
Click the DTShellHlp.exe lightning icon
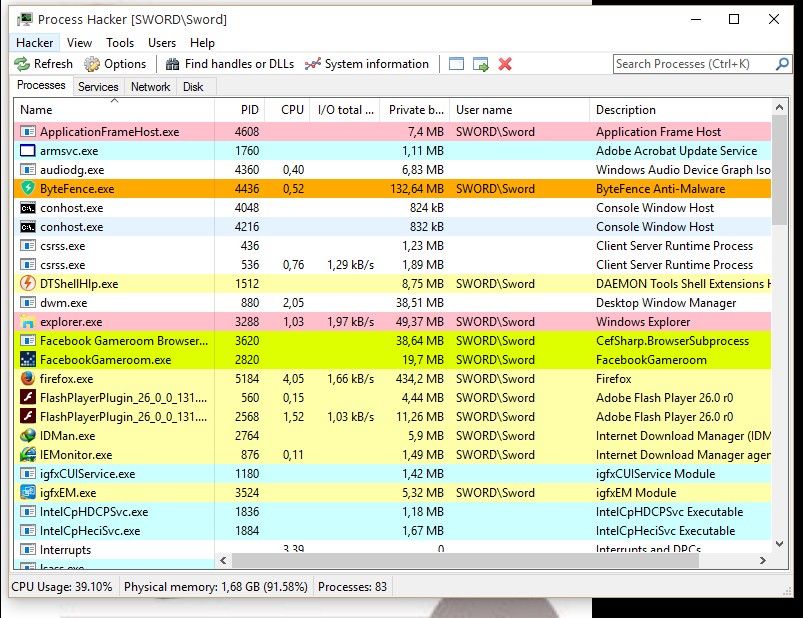coord(28,283)
